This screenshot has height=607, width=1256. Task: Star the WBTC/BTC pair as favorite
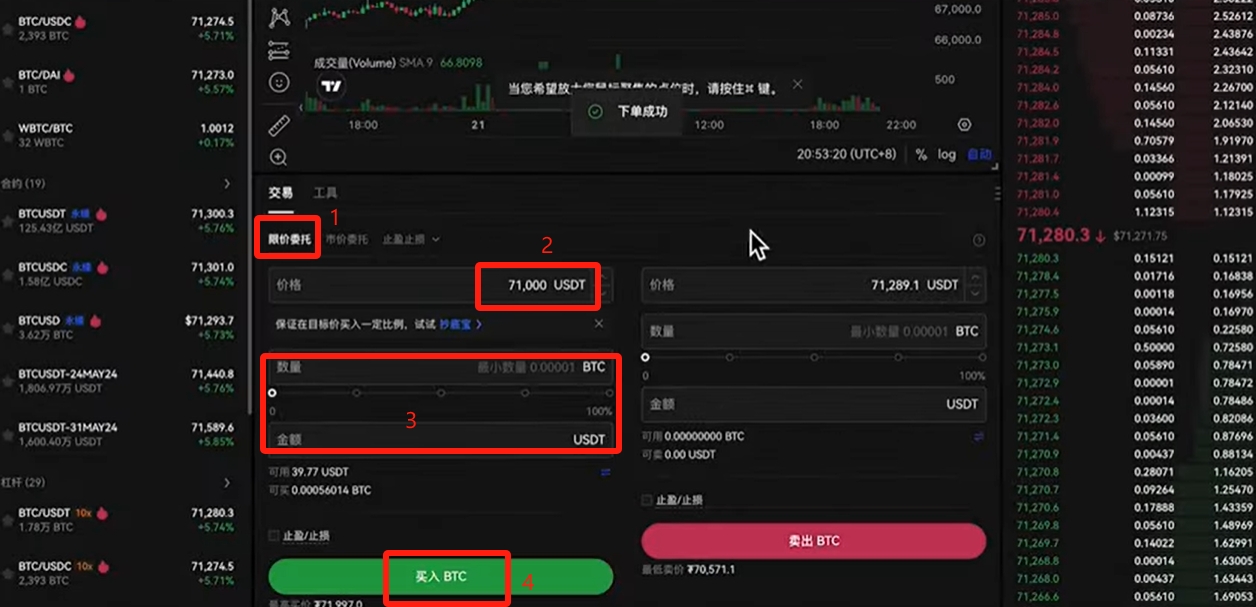(8, 136)
